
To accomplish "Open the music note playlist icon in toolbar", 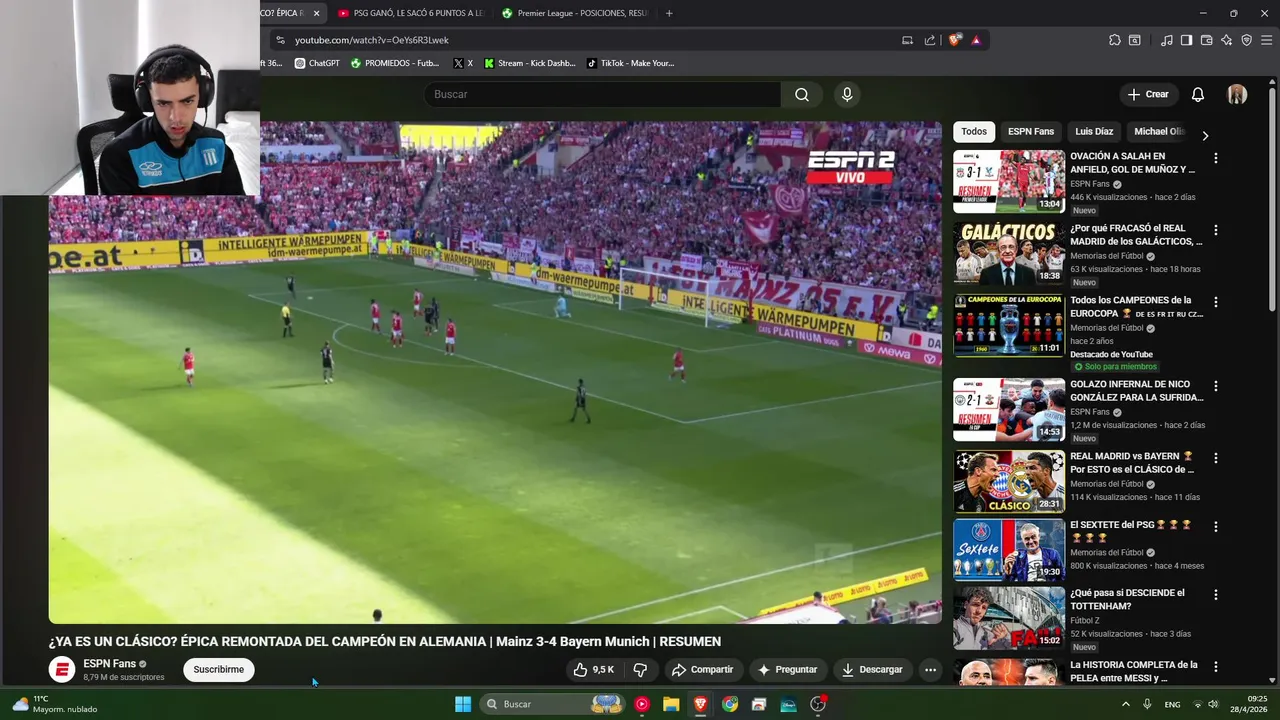I will (x=1166, y=40).
